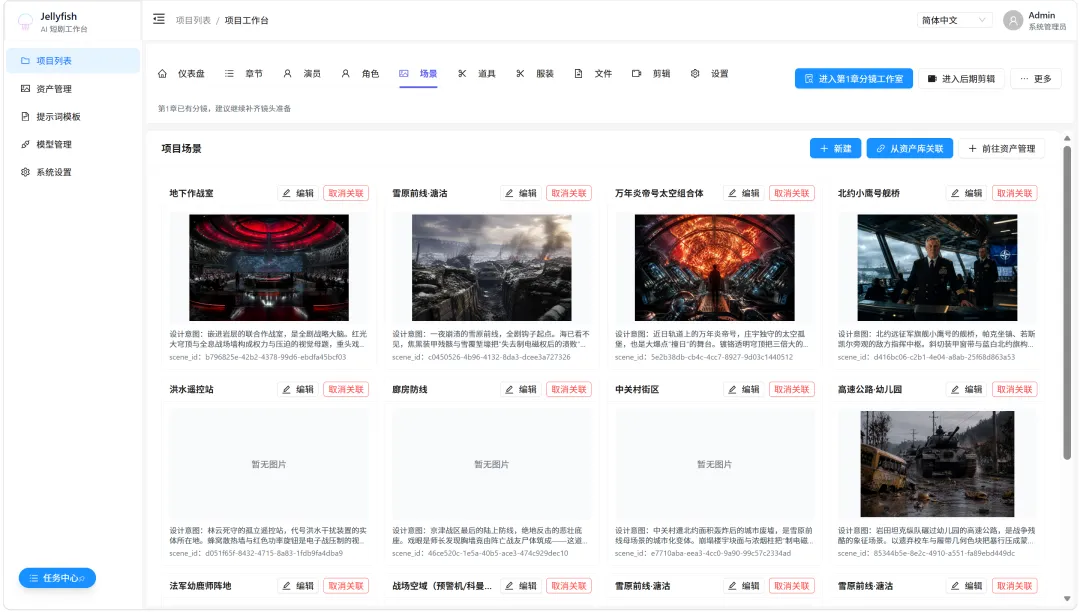Click 进入后期剪辑 button
The height and width of the screenshot is (612, 1080).
pyautogui.click(x=961, y=78)
